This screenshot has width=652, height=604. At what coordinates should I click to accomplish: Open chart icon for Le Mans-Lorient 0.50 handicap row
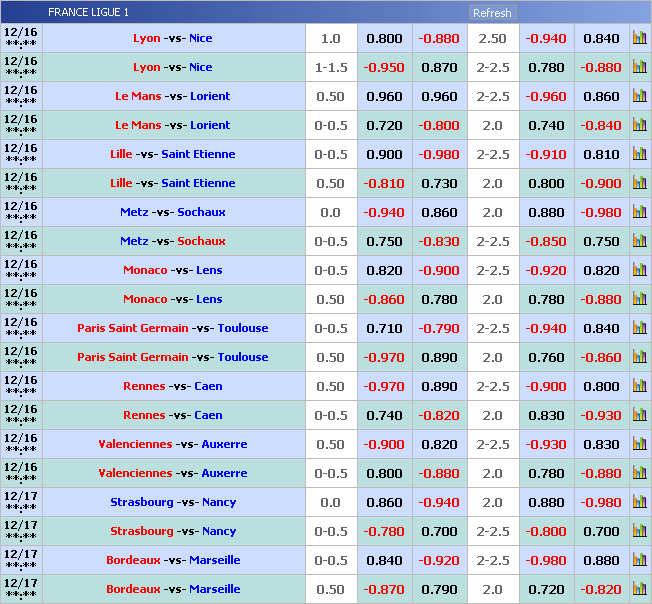pyautogui.click(x=639, y=97)
